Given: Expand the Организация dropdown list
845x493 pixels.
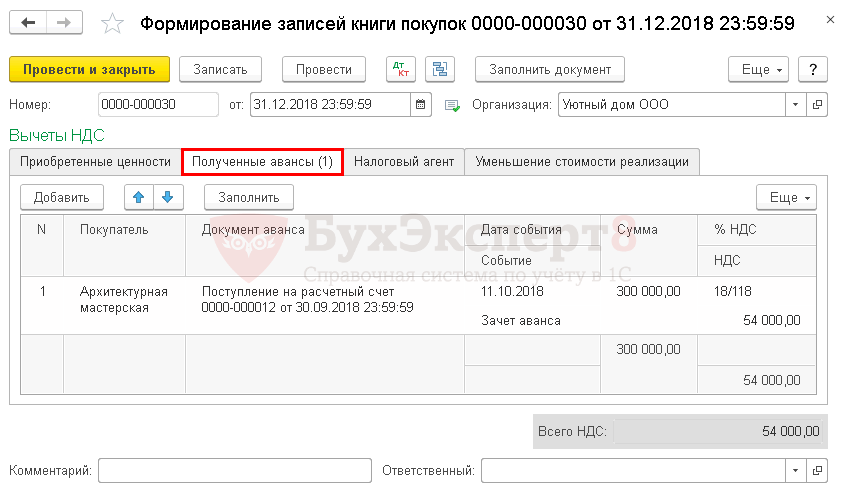Looking at the screenshot, I should pyautogui.click(x=796, y=104).
